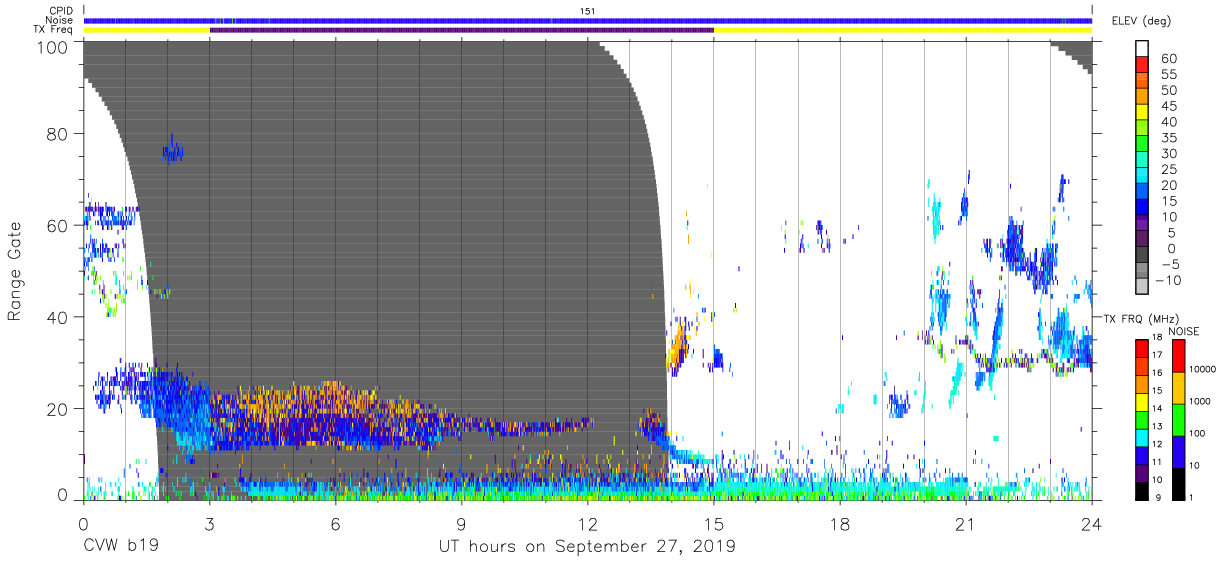Screen dimensions: 1228x567
Task: Click the 6 hour tick on UT axis
Action: pos(336,524)
